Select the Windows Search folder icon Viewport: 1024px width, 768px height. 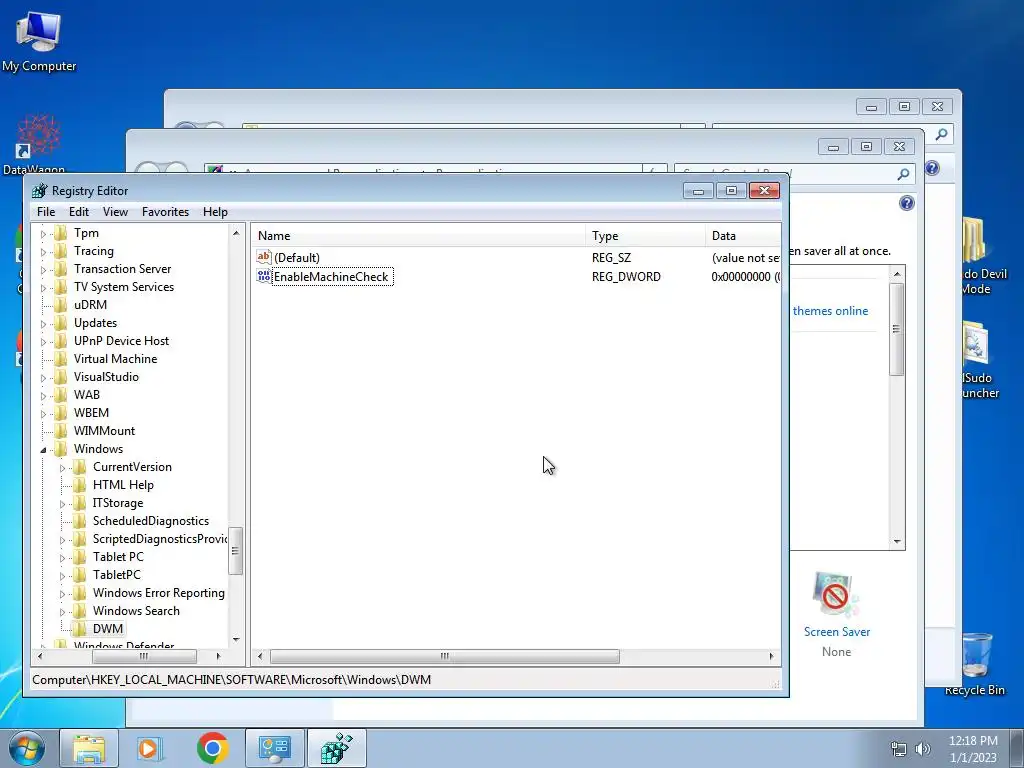click(80, 611)
